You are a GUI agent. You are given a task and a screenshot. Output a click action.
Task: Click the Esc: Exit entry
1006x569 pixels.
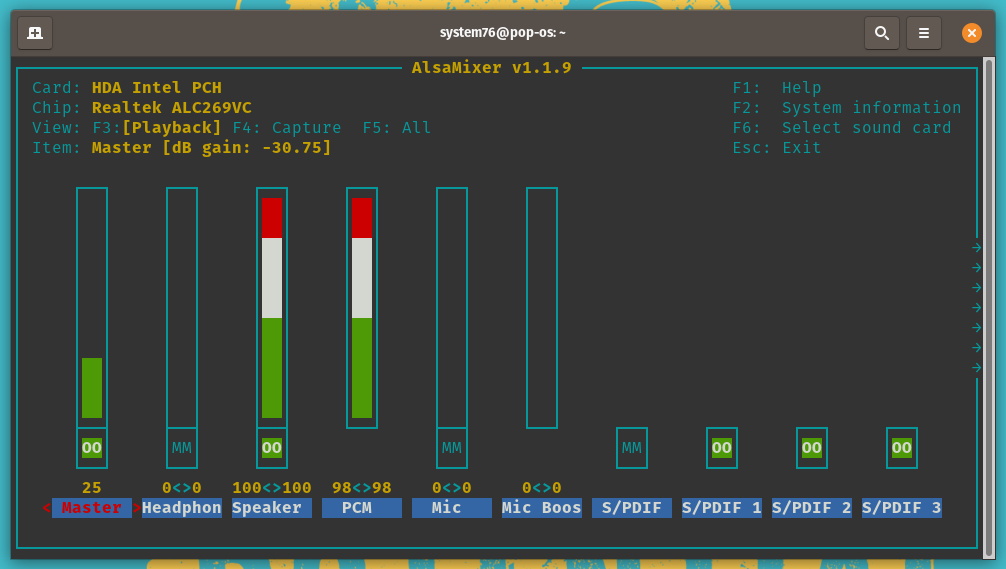click(x=777, y=148)
